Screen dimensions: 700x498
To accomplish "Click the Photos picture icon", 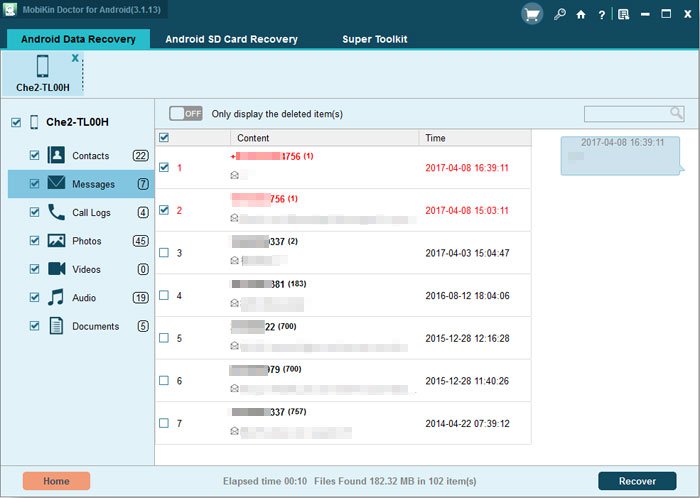I will (56, 241).
